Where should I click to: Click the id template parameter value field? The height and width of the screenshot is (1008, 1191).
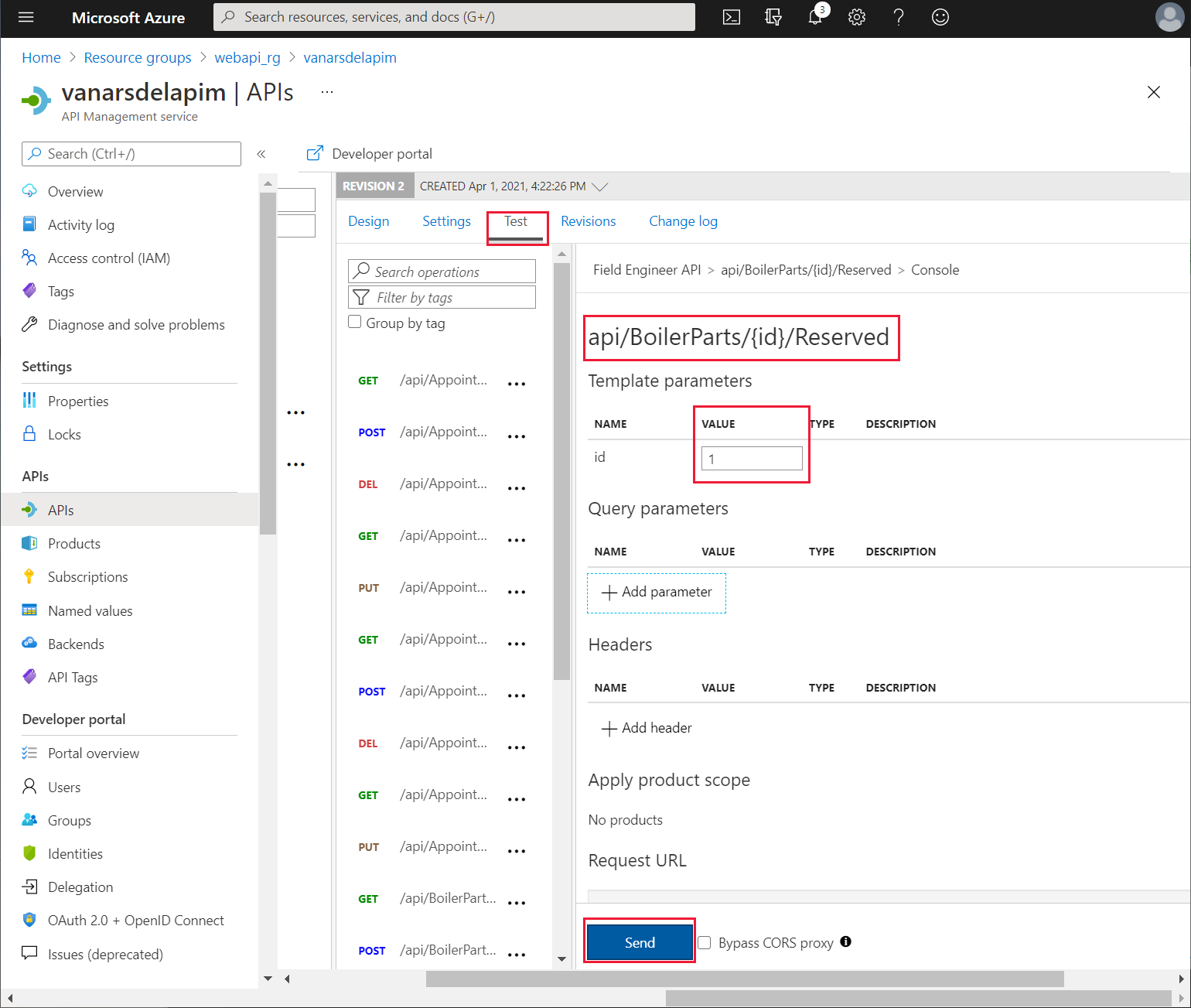pos(752,458)
